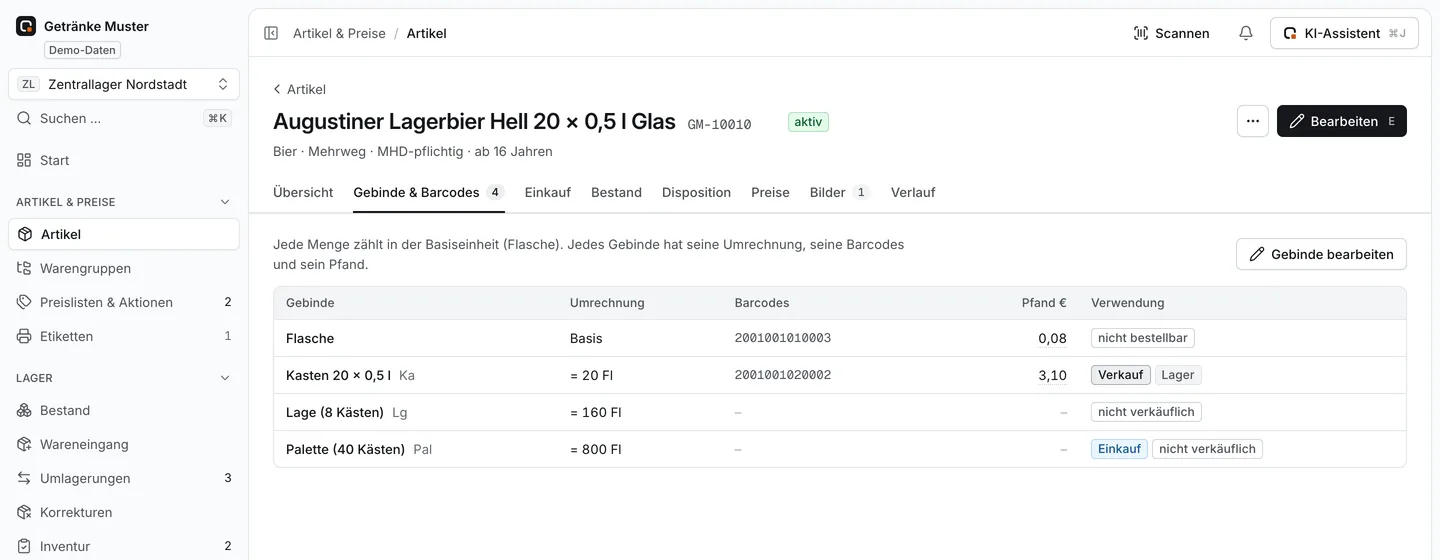The height and width of the screenshot is (560, 1440).
Task: Click the Pfand value 3,10
Action: point(1052,375)
